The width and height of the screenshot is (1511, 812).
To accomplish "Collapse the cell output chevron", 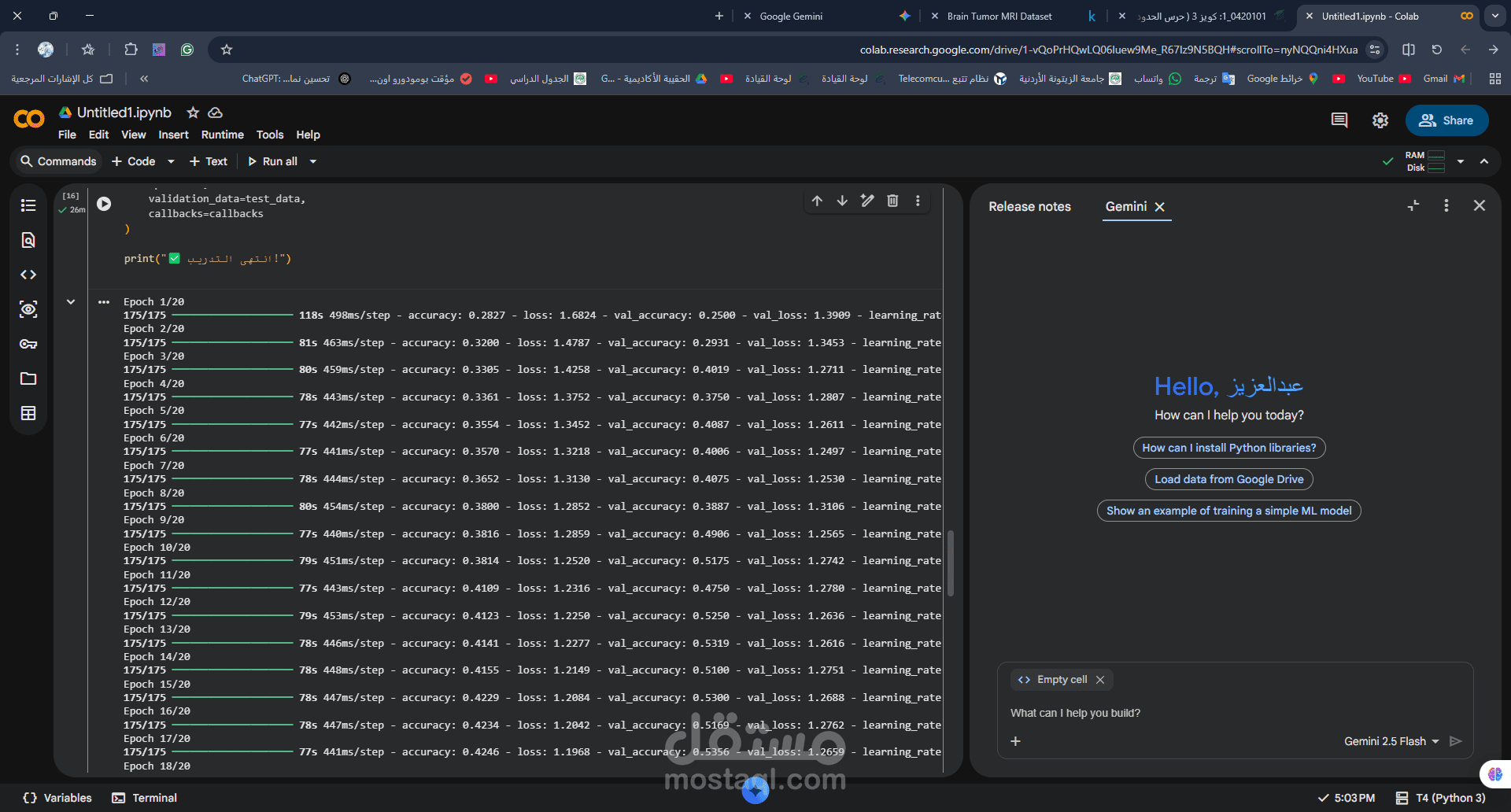I will (71, 301).
